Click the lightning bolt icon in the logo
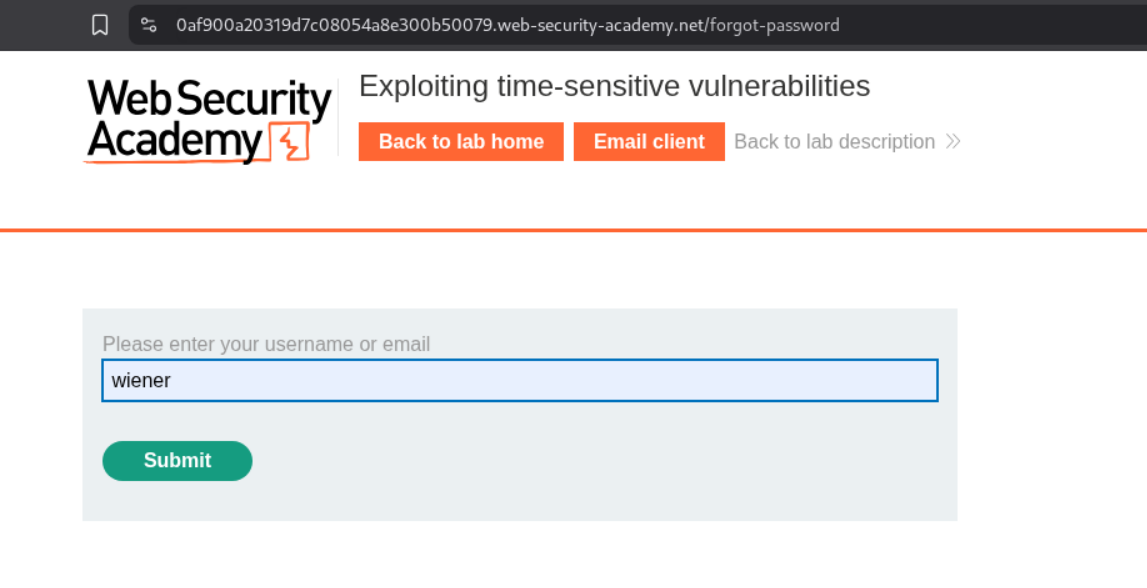 coord(291,143)
